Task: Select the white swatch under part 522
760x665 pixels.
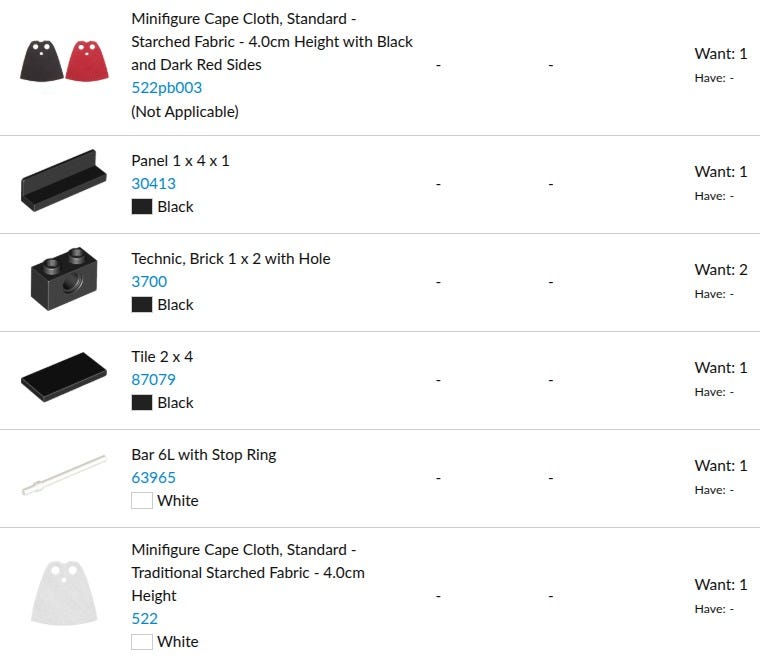Action: click(142, 642)
